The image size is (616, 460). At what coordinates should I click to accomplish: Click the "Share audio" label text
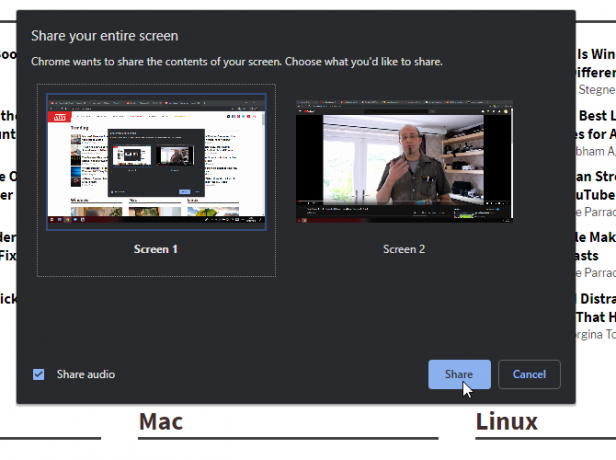coord(86,374)
